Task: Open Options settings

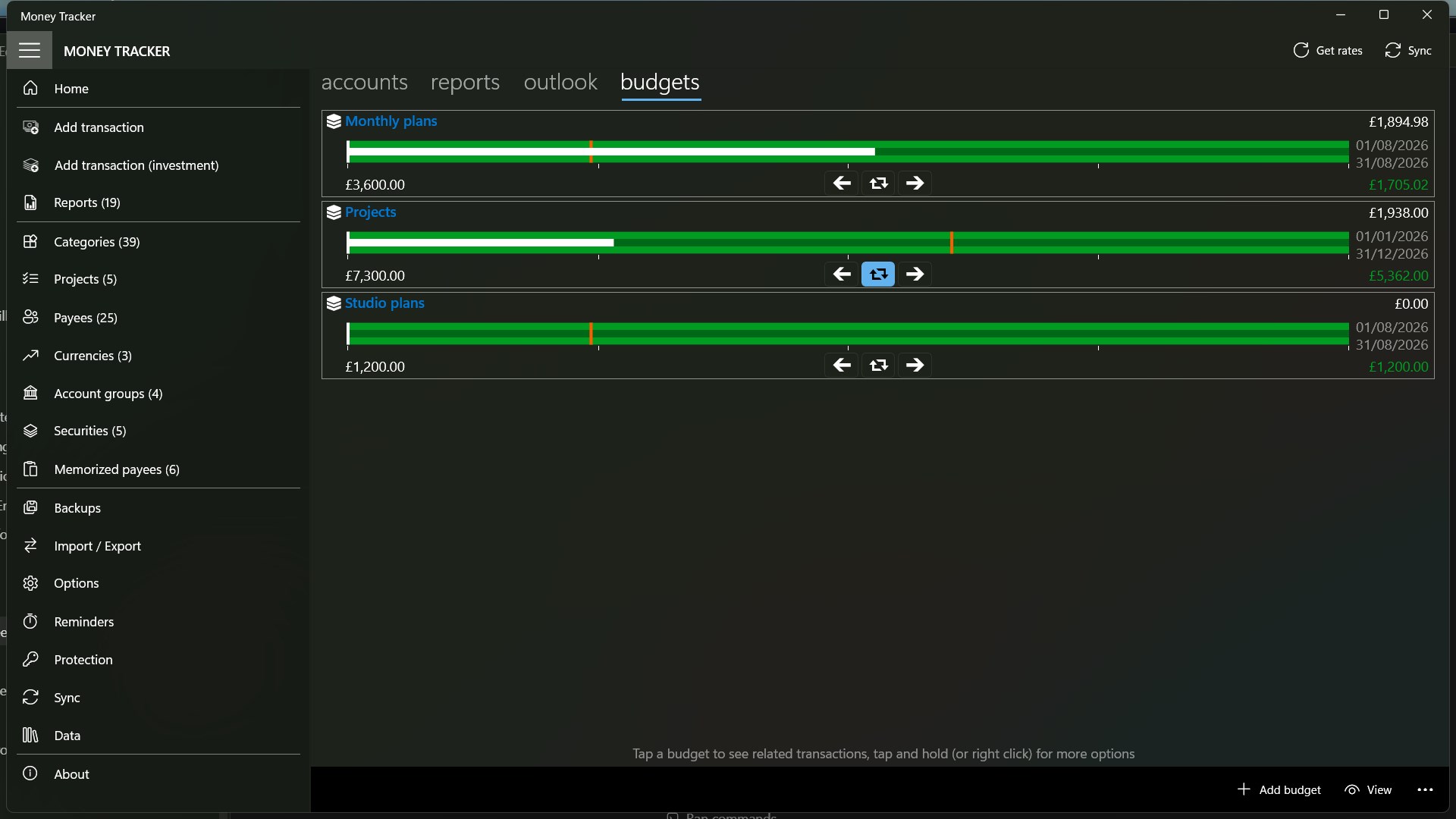Action: [x=158, y=583]
